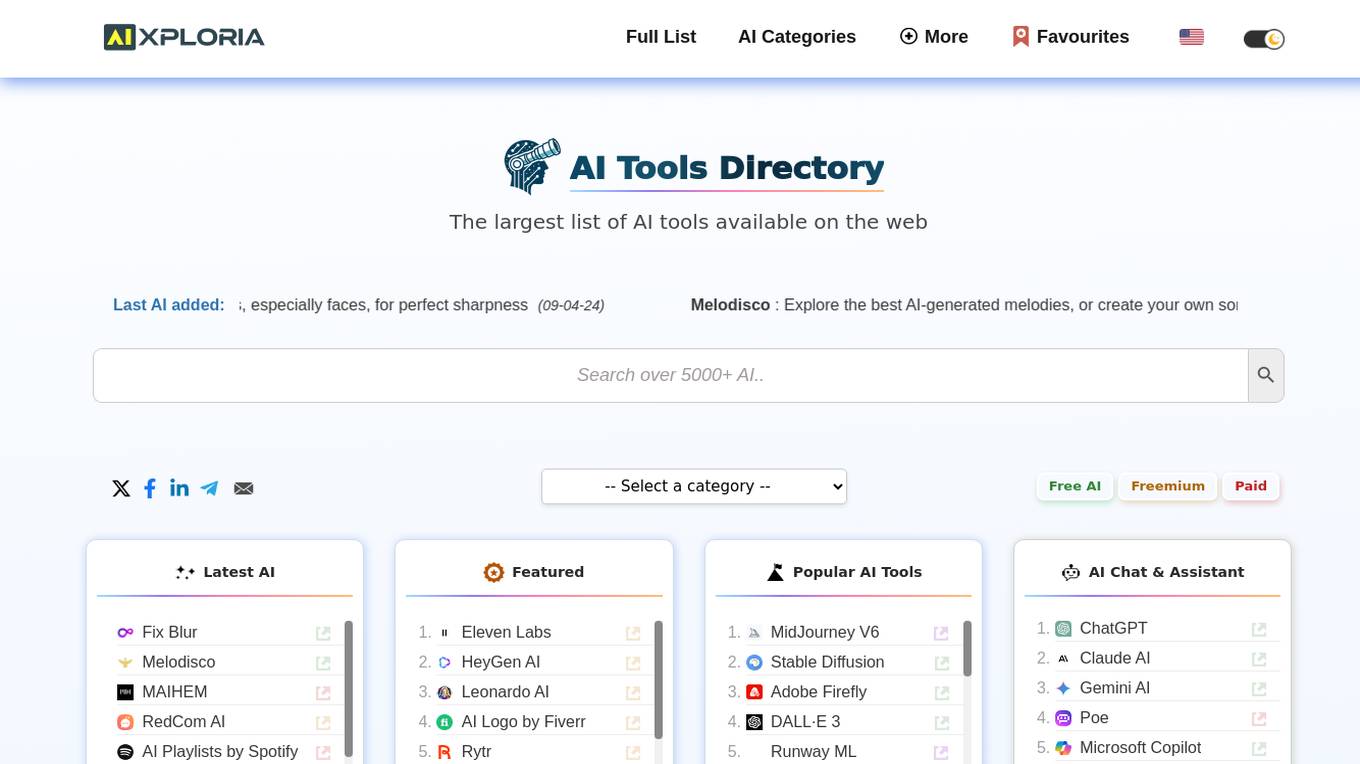This screenshot has width=1360, height=764.
Task: Open external link for AI Logo by Fiverr
Action: [633, 723]
